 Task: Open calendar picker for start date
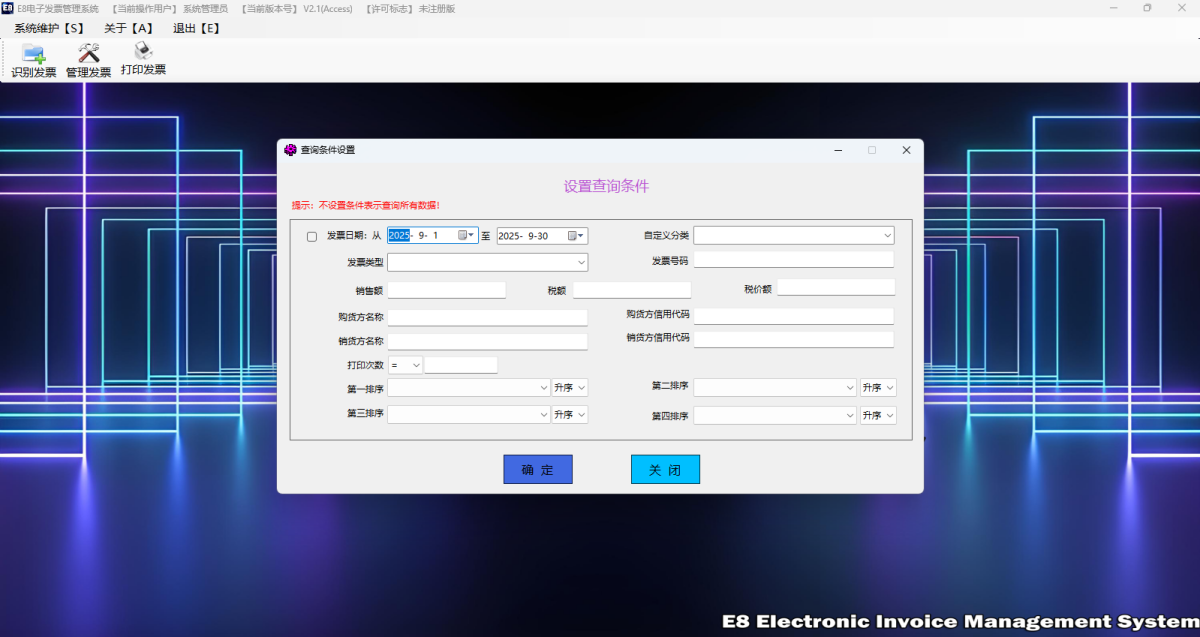(x=466, y=235)
